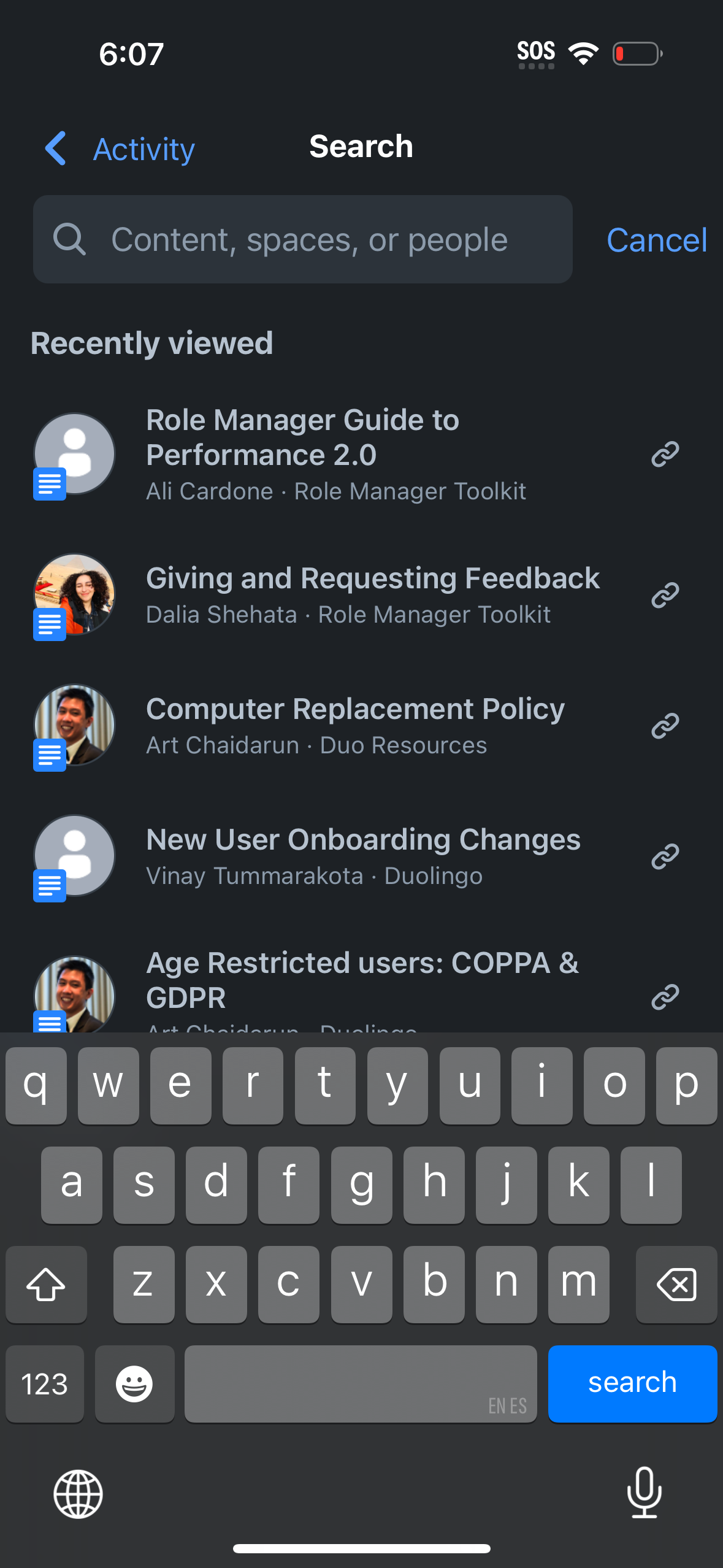Copy link for Giving and Requesting Feedback

(x=664, y=593)
